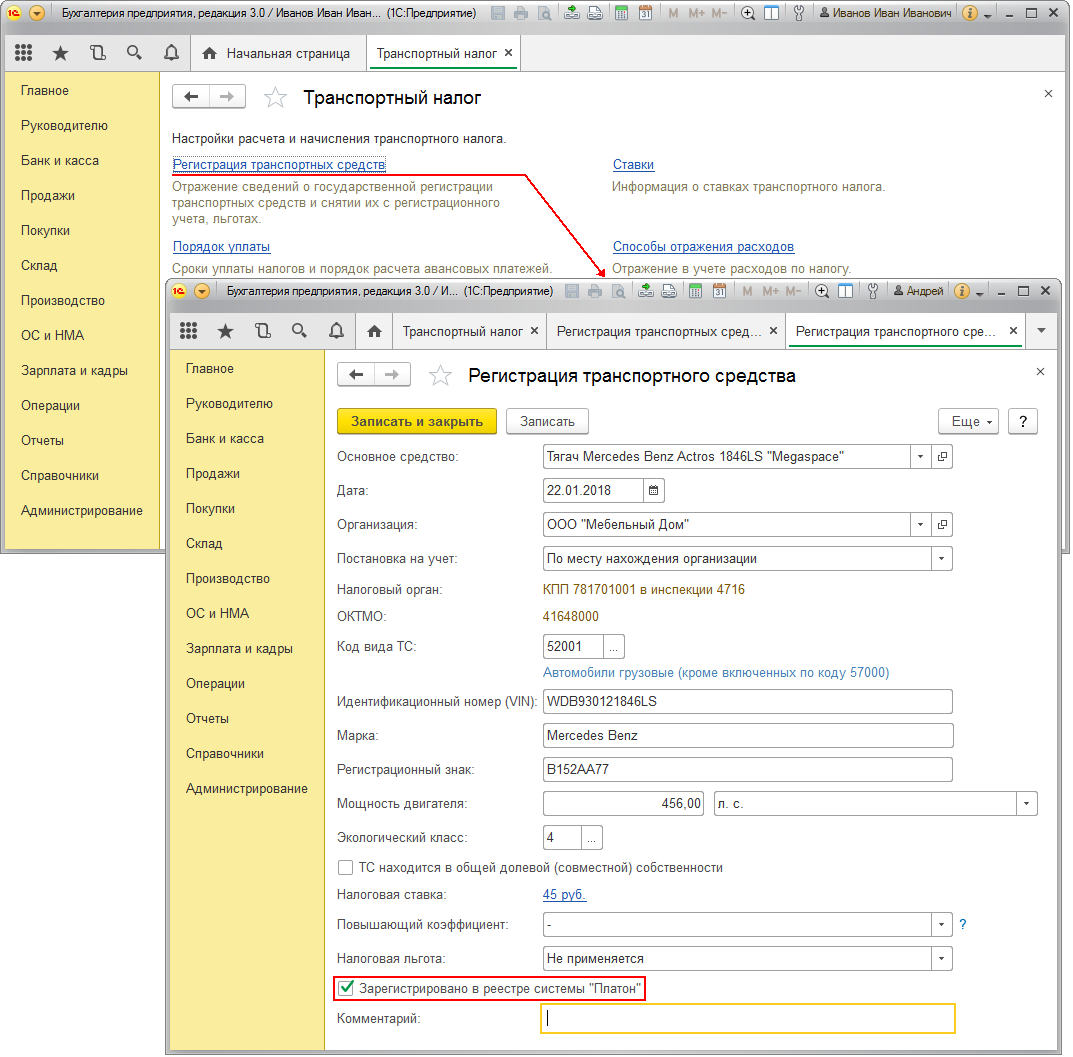Click into the Комментарий input field

747,1019
